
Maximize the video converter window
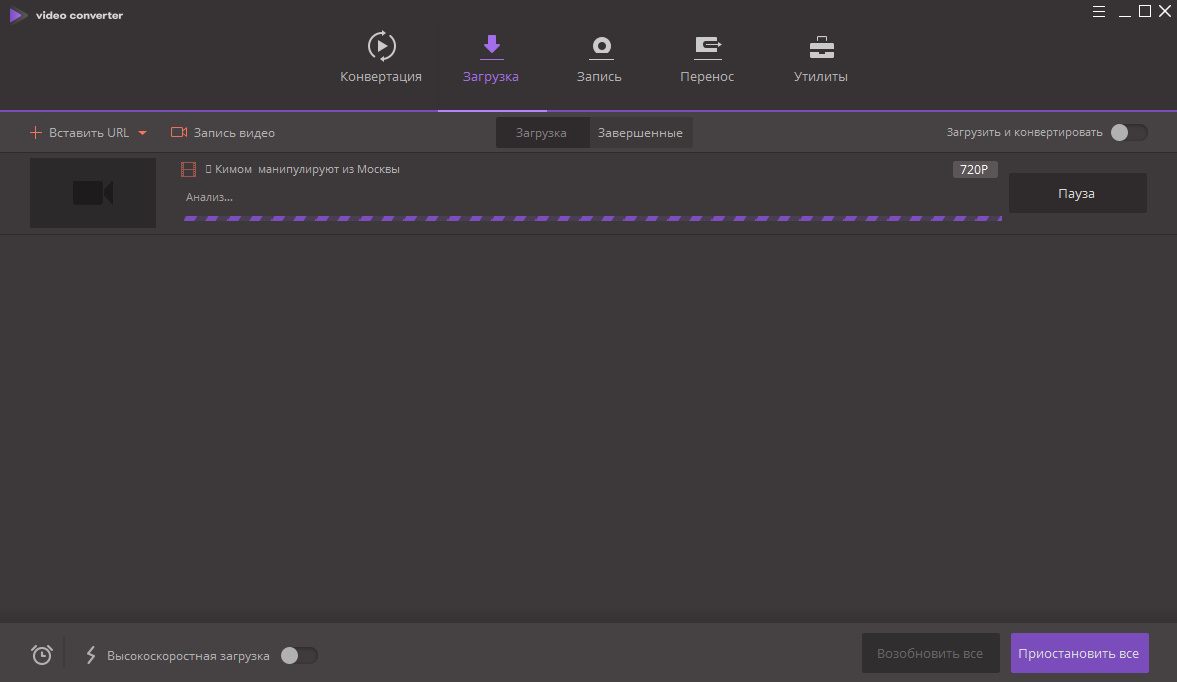click(1145, 11)
